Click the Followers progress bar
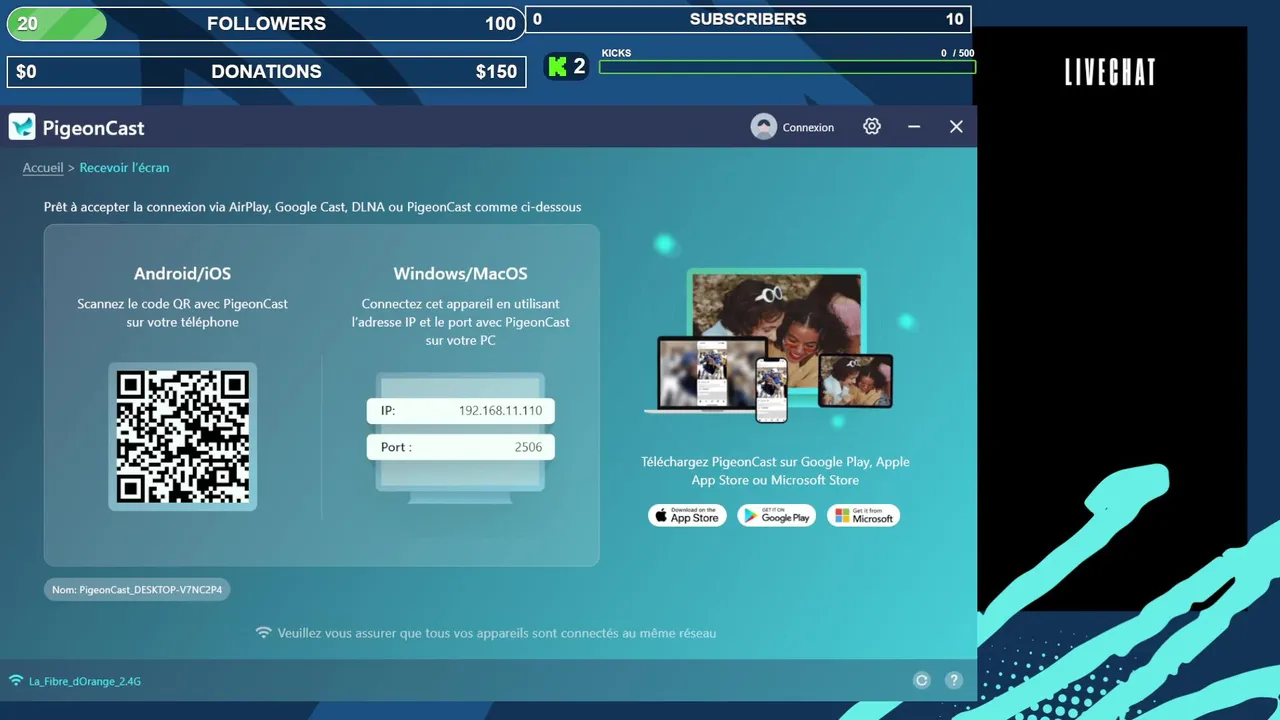 coord(266,24)
